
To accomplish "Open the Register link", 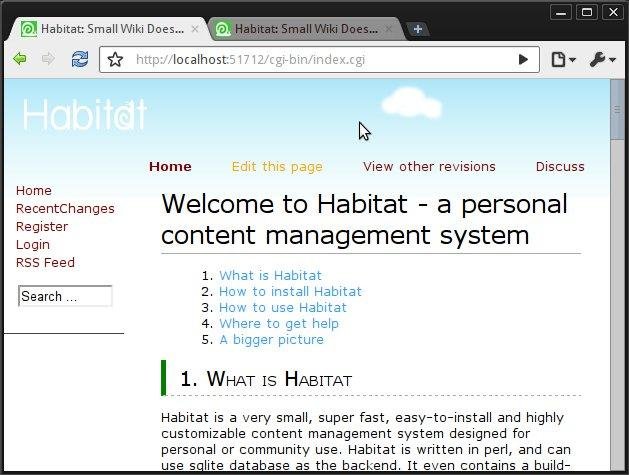I will [x=42, y=227].
